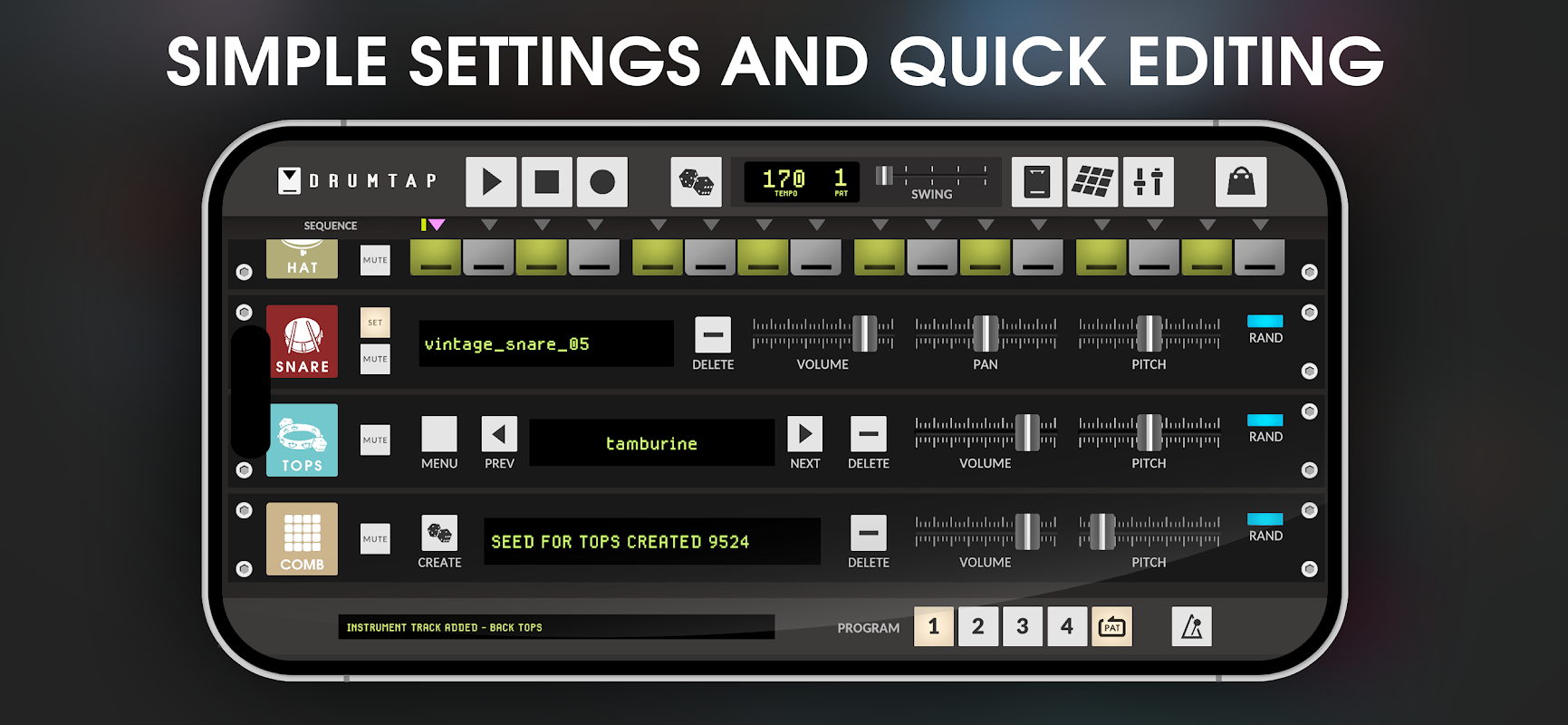This screenshot has width=1568, height=725.
Task: Click the PAT number display
Action: 841,181
